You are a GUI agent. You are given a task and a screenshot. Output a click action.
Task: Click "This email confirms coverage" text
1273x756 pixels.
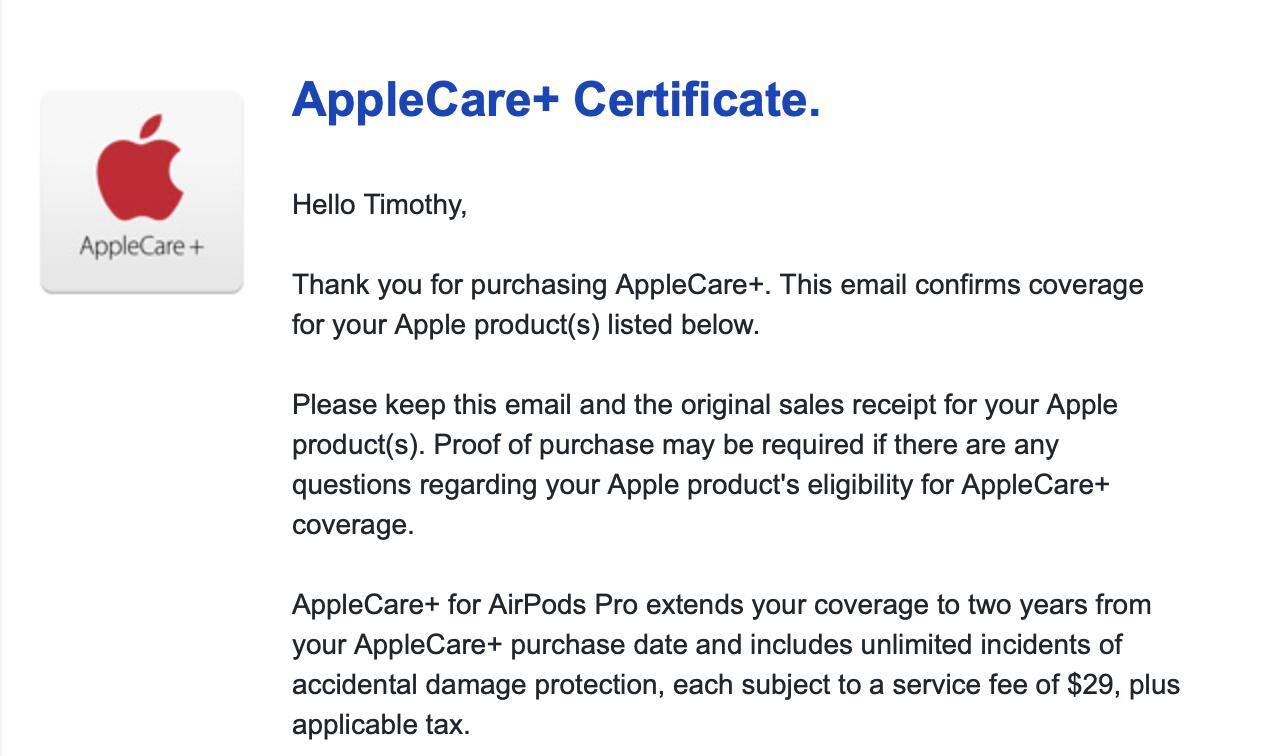961,285
